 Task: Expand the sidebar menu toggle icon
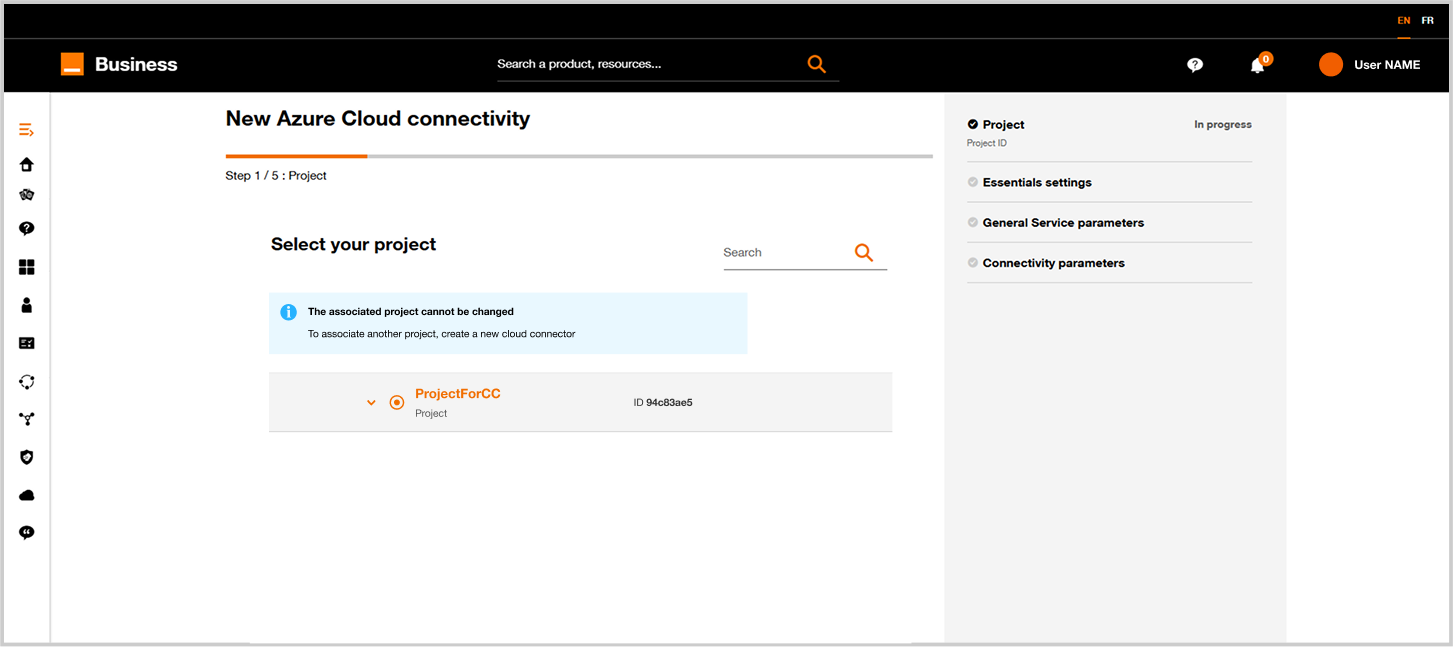27,130
